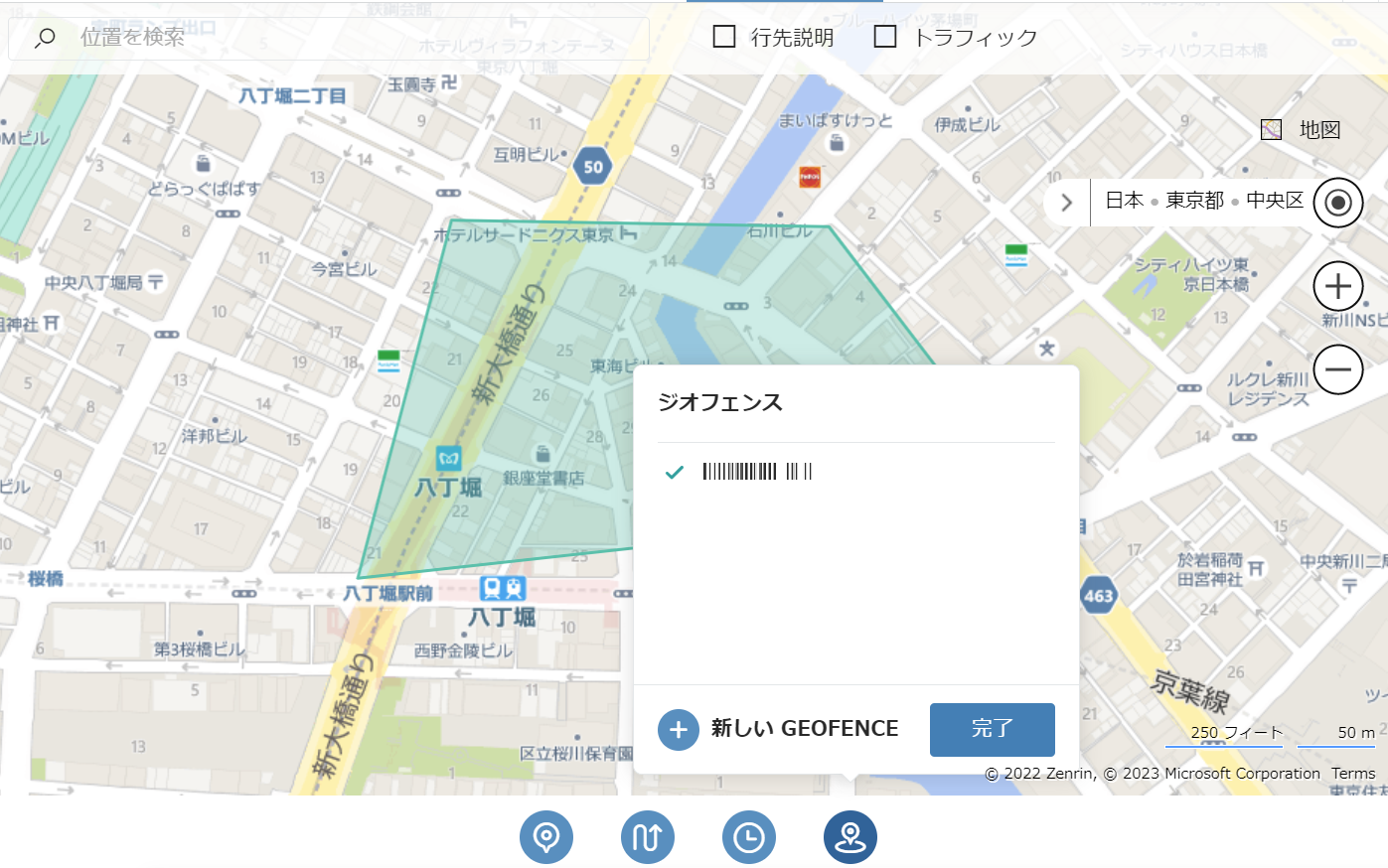Image resolution: width=1388 pixels, height=868 pixels.
Task: Click the 中央八丁堀局 post office label
Action: [93, 283]
